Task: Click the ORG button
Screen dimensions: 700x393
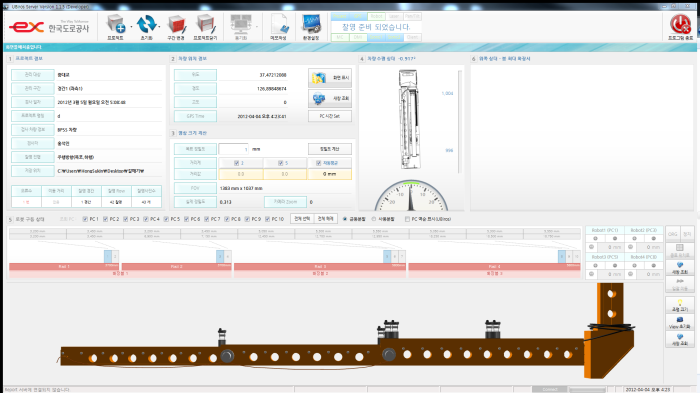Action: click(672, 234)
